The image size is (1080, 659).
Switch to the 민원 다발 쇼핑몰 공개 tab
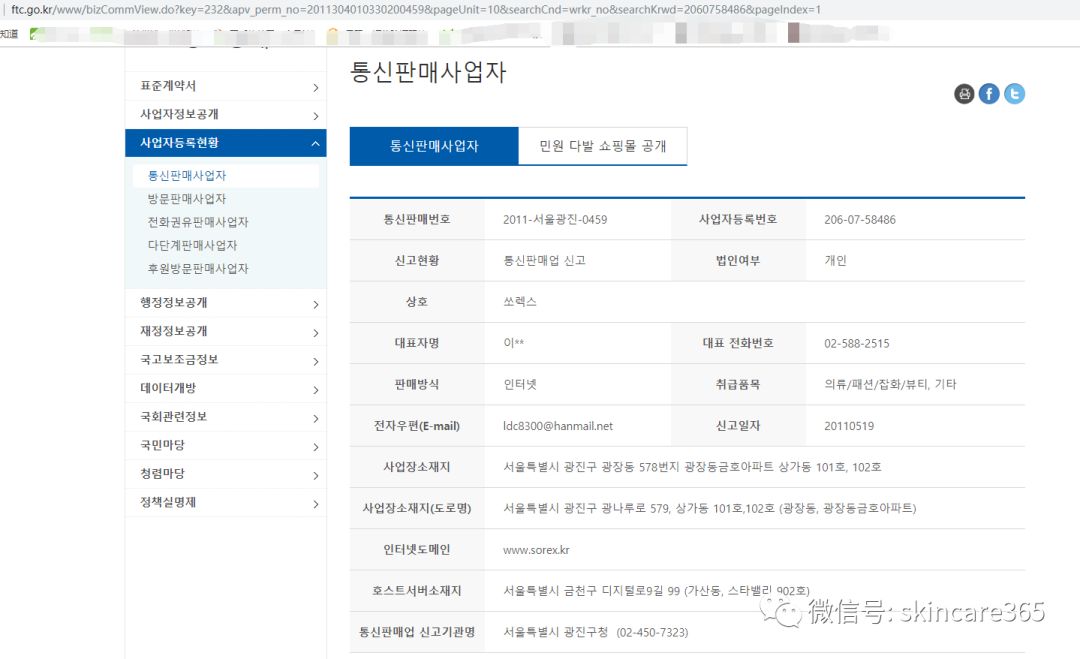pos(602,146)
